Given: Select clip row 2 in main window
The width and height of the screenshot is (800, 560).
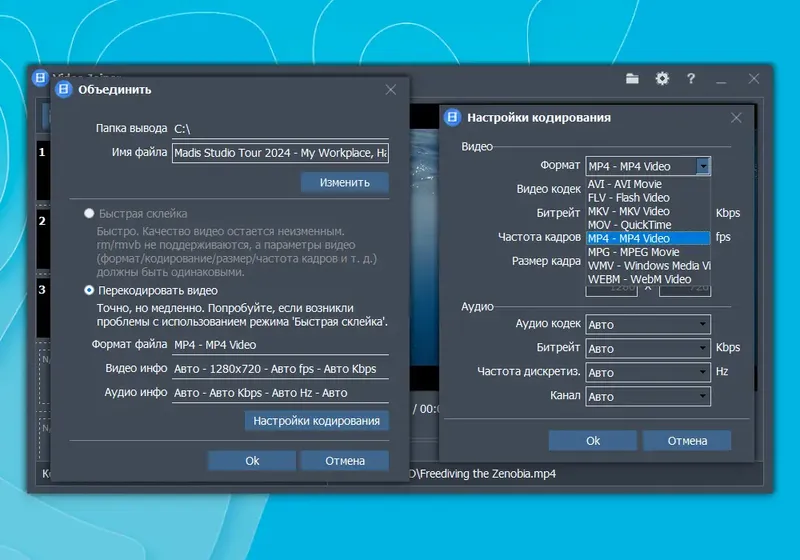Looking at the screenshot, I should point(43,239).
